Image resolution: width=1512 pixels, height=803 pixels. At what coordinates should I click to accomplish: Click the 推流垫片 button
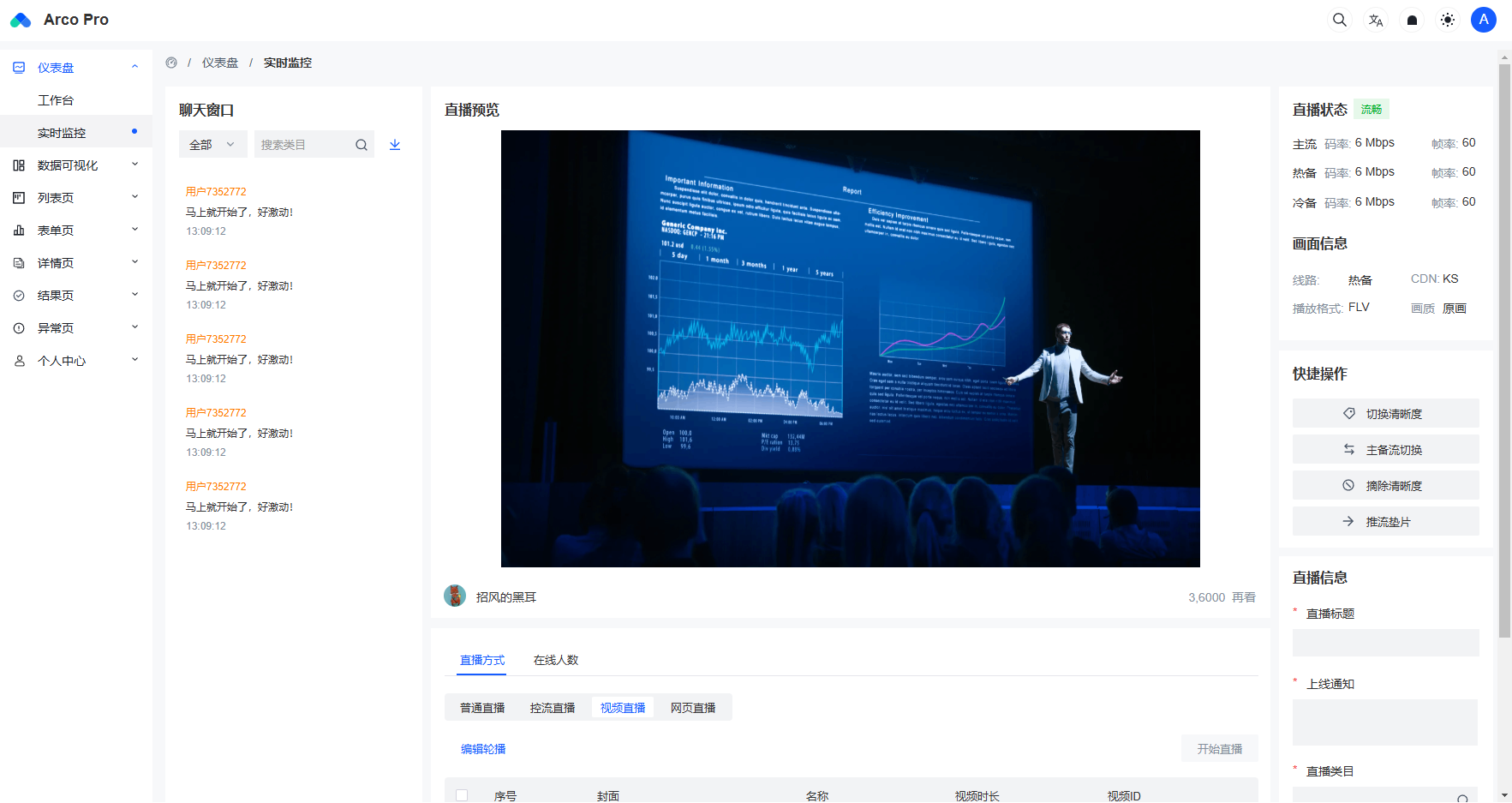point(1386,521)
